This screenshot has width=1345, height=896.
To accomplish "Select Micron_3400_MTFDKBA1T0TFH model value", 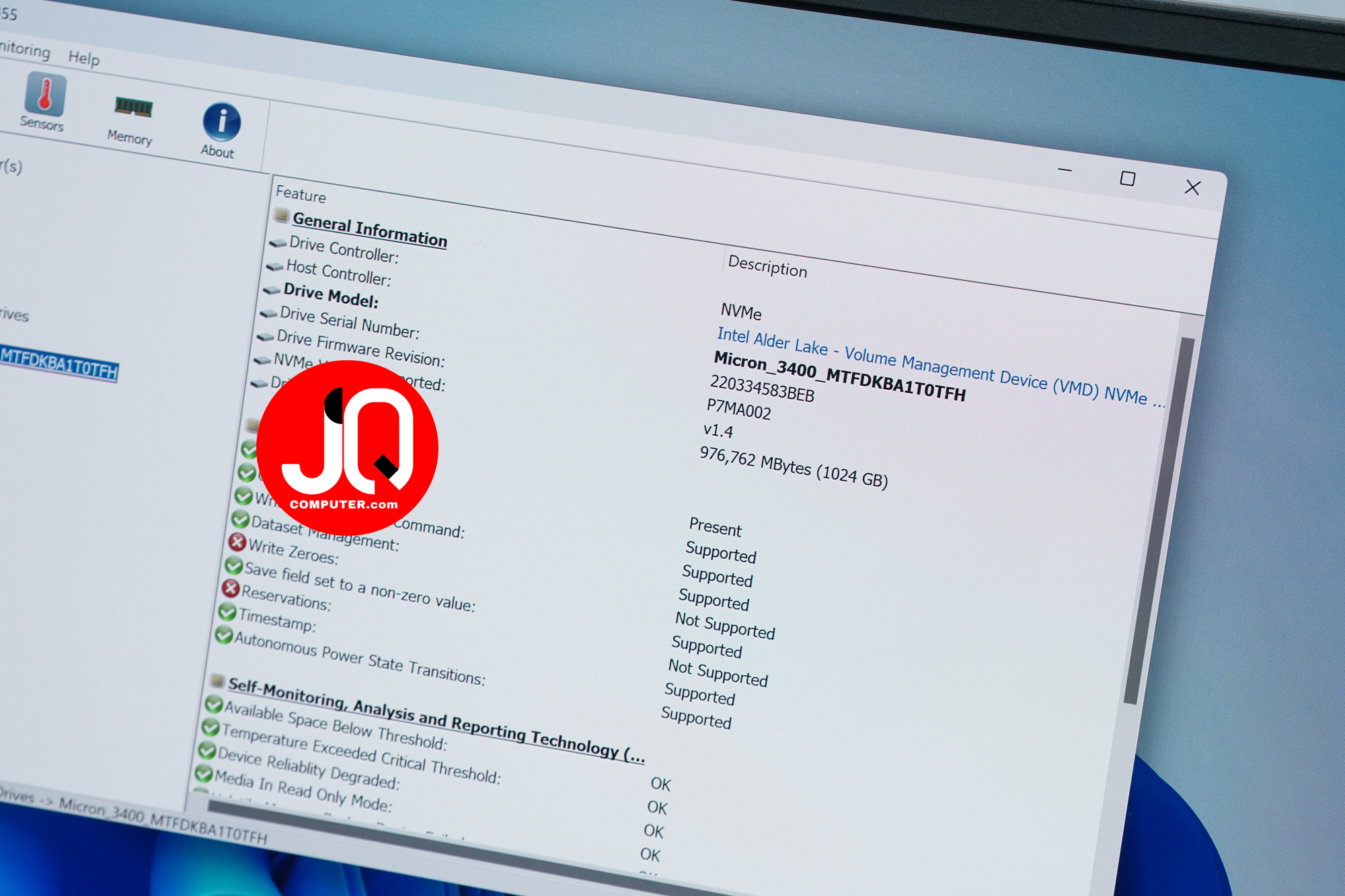I will 840,376.
